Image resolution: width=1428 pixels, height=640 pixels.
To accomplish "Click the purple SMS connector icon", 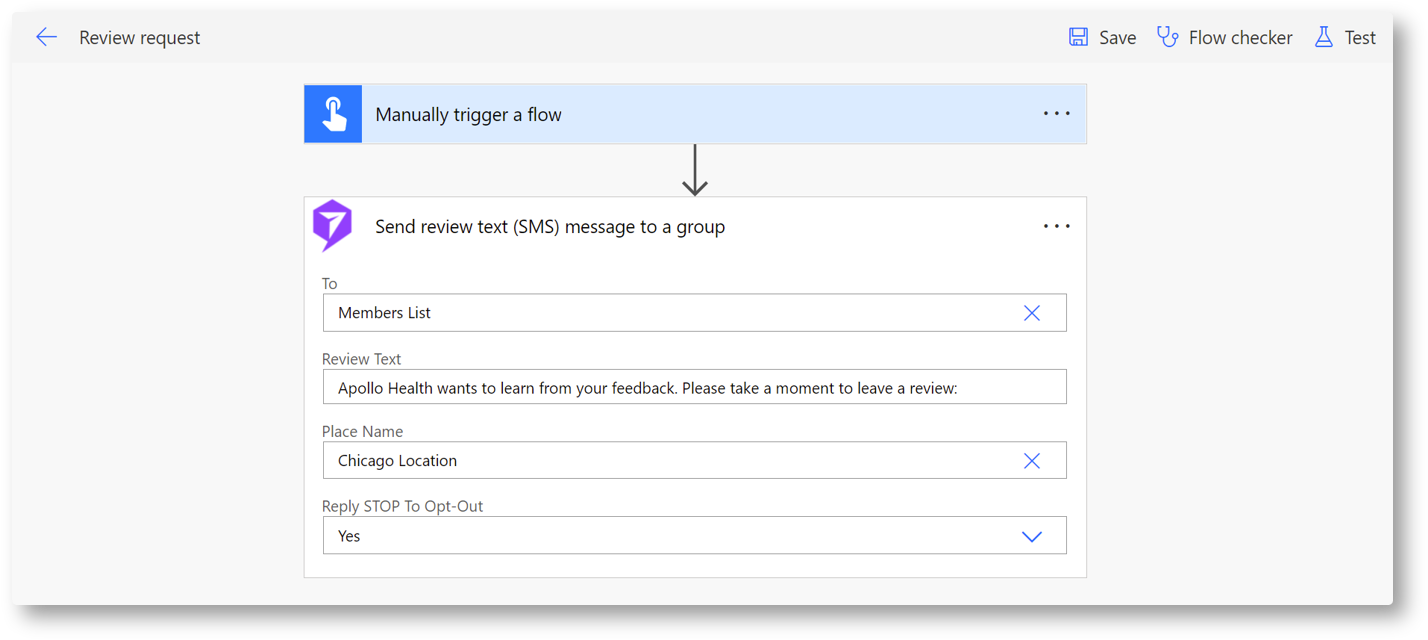I will 332,226.
